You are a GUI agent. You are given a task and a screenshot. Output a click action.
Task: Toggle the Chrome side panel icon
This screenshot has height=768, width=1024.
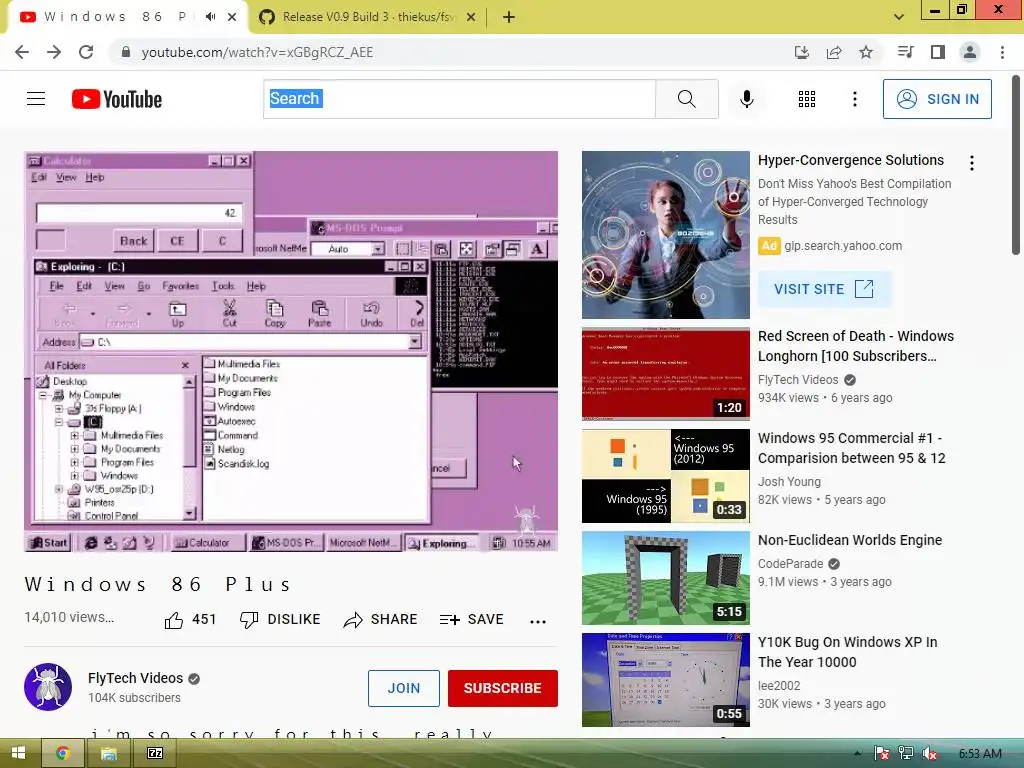click(x=938, y=52)
